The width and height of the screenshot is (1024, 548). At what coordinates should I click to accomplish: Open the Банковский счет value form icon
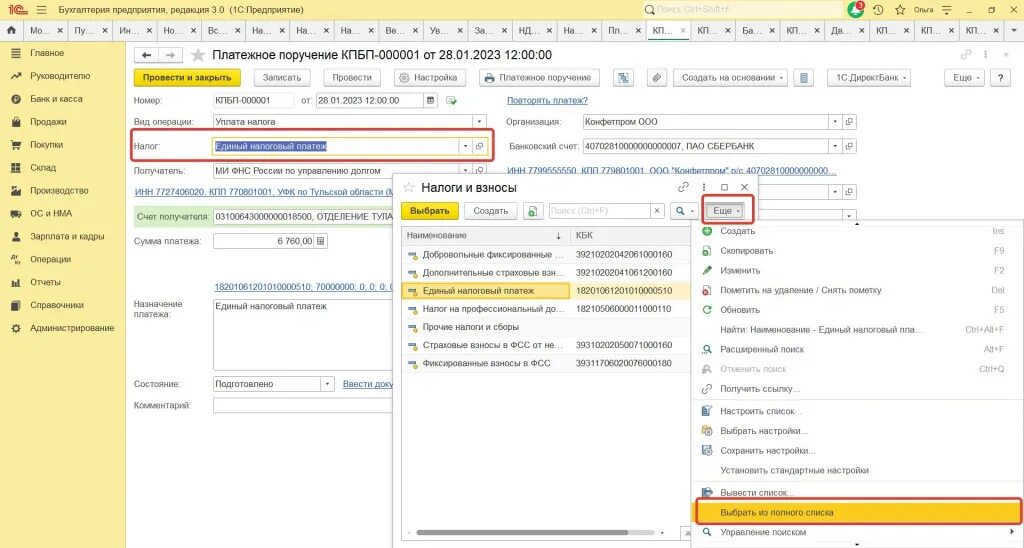[x=849, y=146]
